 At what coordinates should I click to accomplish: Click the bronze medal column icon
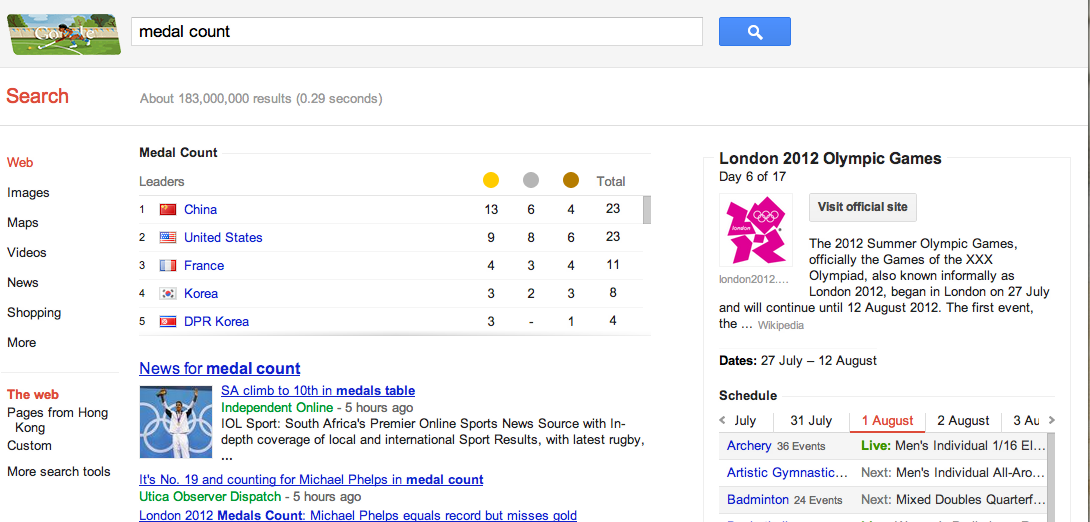coord(571,181)
